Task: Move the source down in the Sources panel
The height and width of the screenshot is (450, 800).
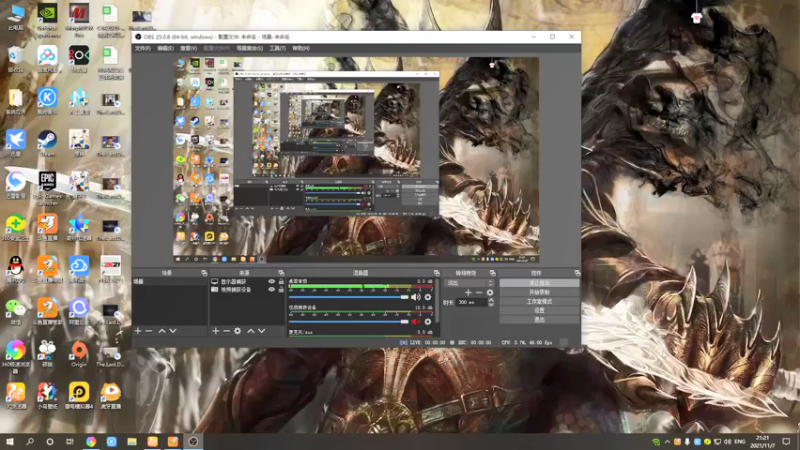Action: pyautogui.click(x=262, y=331)
